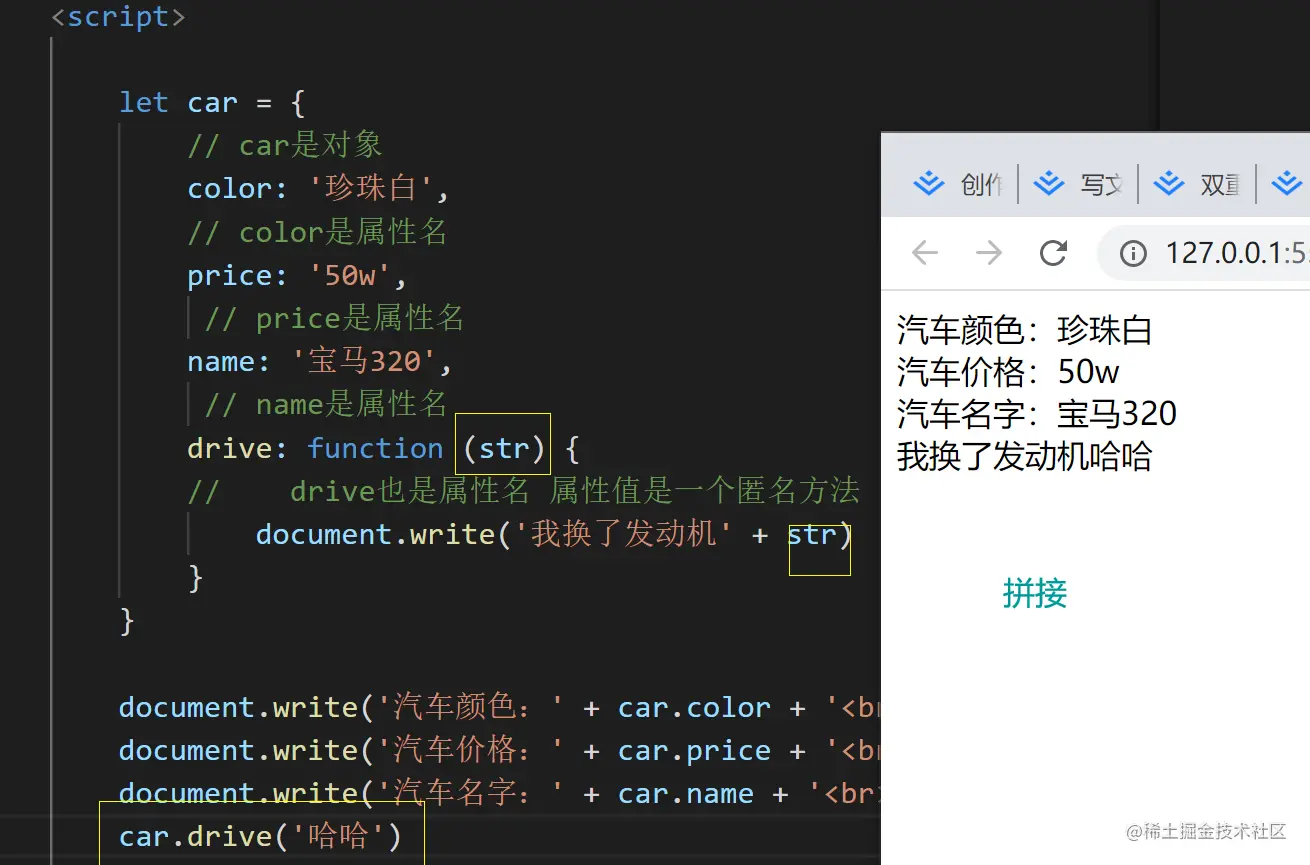The height and width of the screenshot is (865, 1310).
Task: Open the 创作 bookmark
Action: 981,183
